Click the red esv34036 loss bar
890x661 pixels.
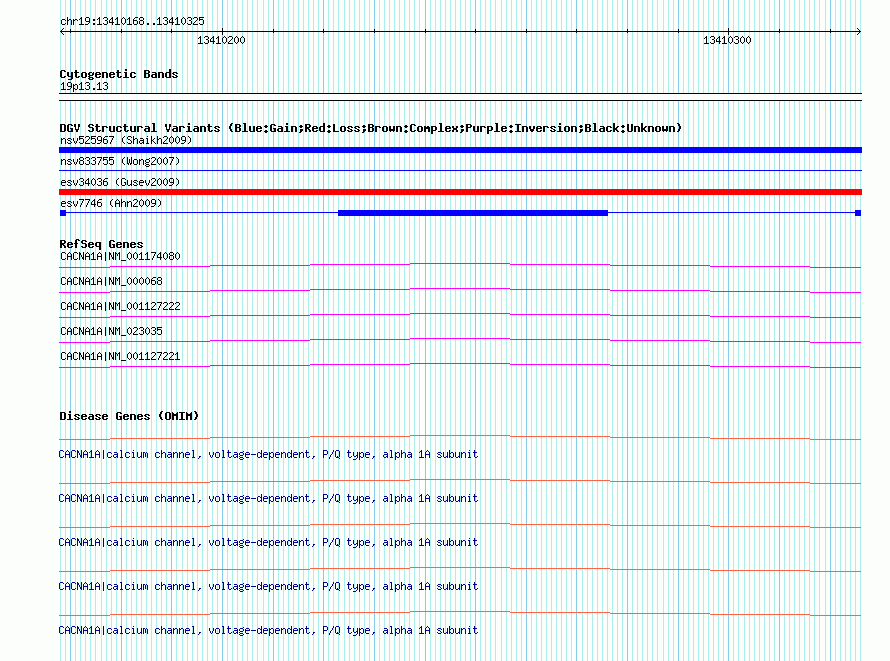[460, 192]
